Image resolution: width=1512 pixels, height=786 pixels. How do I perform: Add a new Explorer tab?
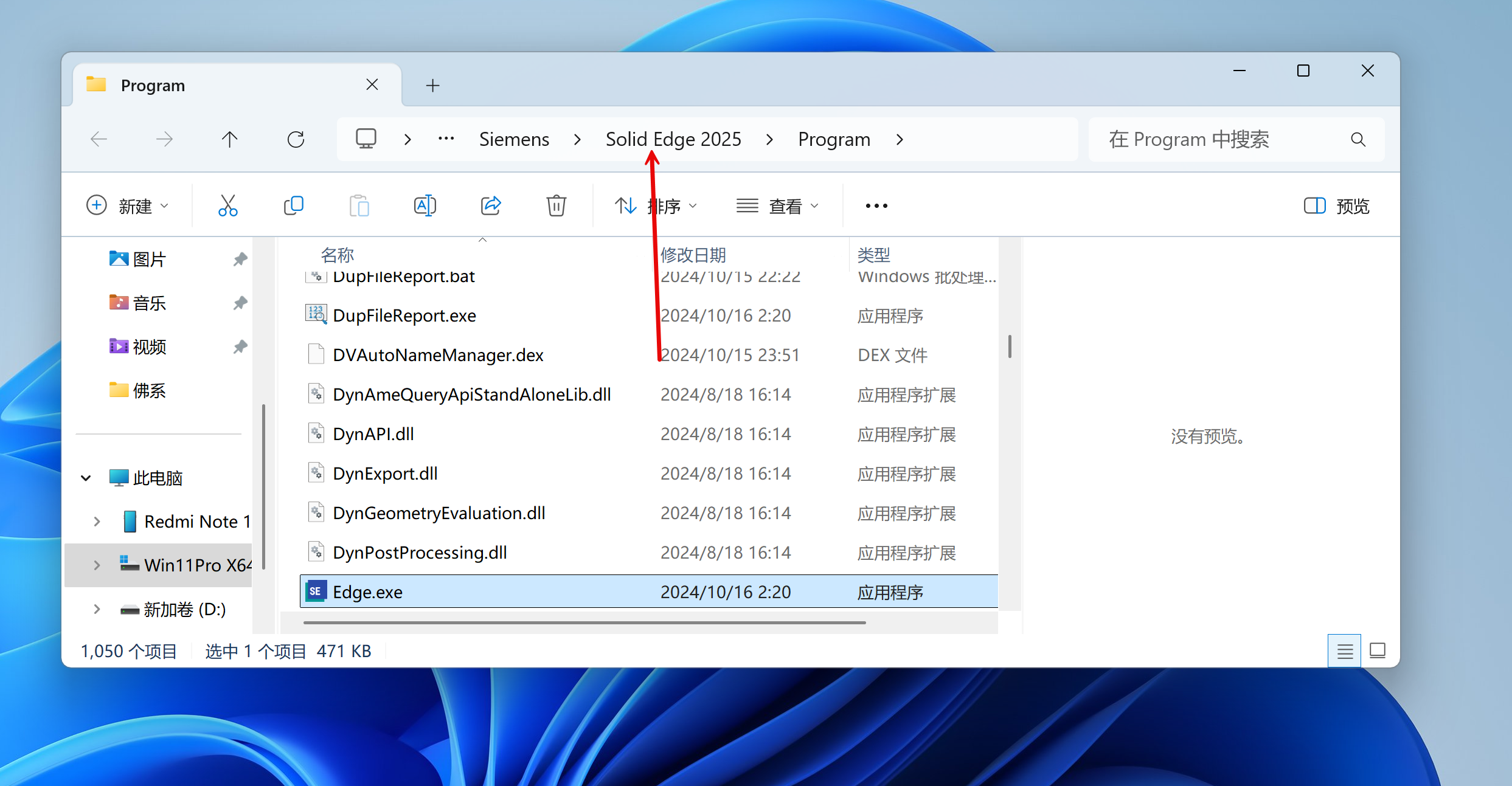pyautogui.click(x=432, y=86)
